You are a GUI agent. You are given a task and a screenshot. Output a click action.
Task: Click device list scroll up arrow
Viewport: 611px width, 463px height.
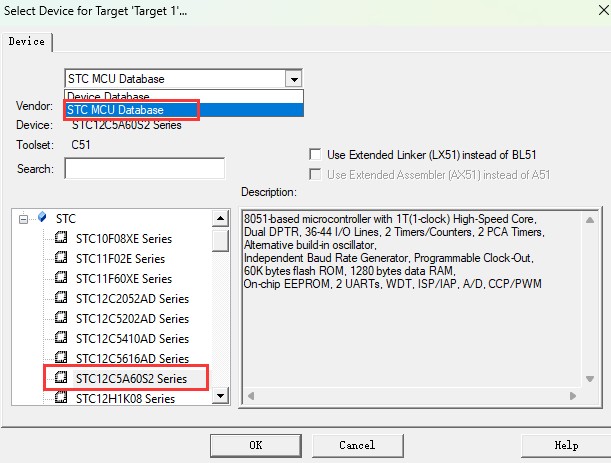pyautogui.click(x=221, y=219)
